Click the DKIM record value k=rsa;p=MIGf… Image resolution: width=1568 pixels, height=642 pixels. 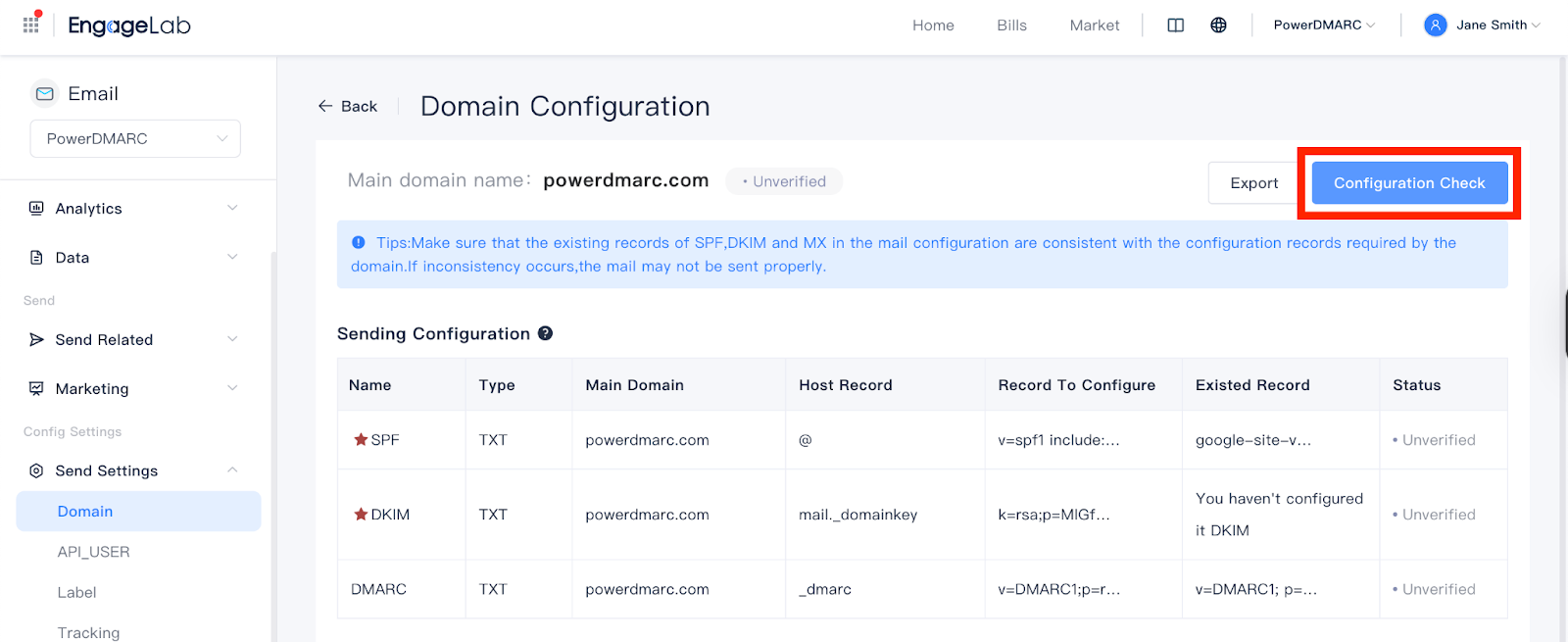pos(1053,515)
